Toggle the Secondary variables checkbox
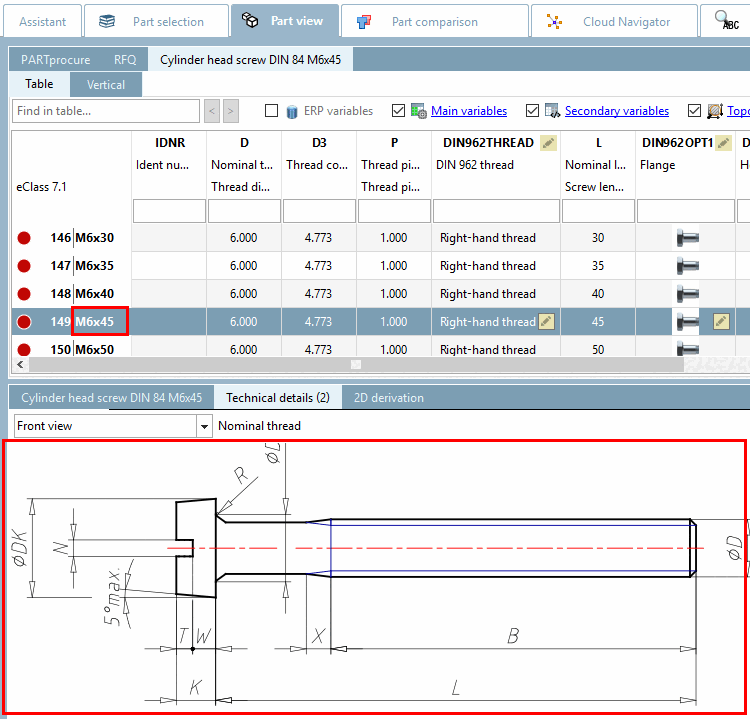Image resolution: width=750 pixels, height=719 pixels. pyautogui.click(x=533, y=111)
